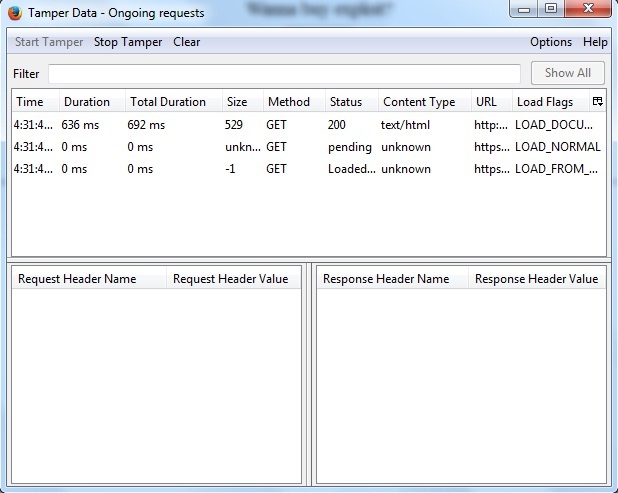Viewport: 618px width, 493px height.
Task: Click Response Header Value column header
Action: coord(537,279)
